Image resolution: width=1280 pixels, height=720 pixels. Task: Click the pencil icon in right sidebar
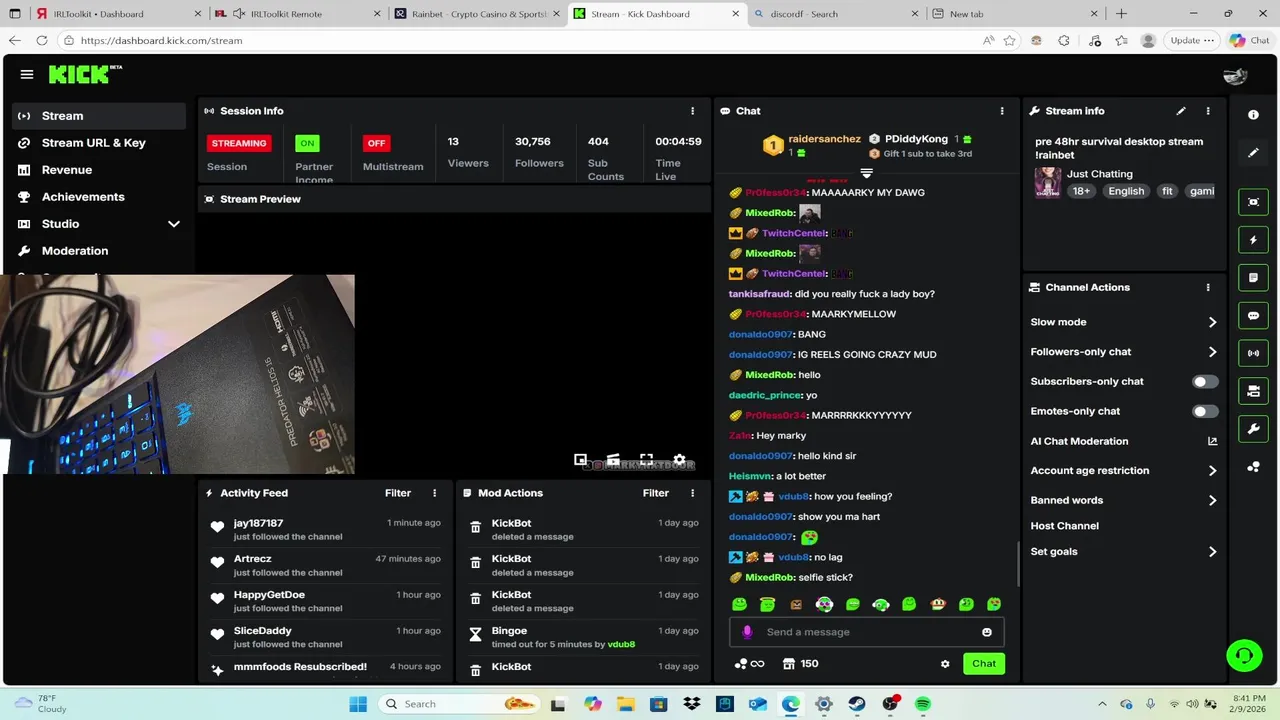[1253, 153]
